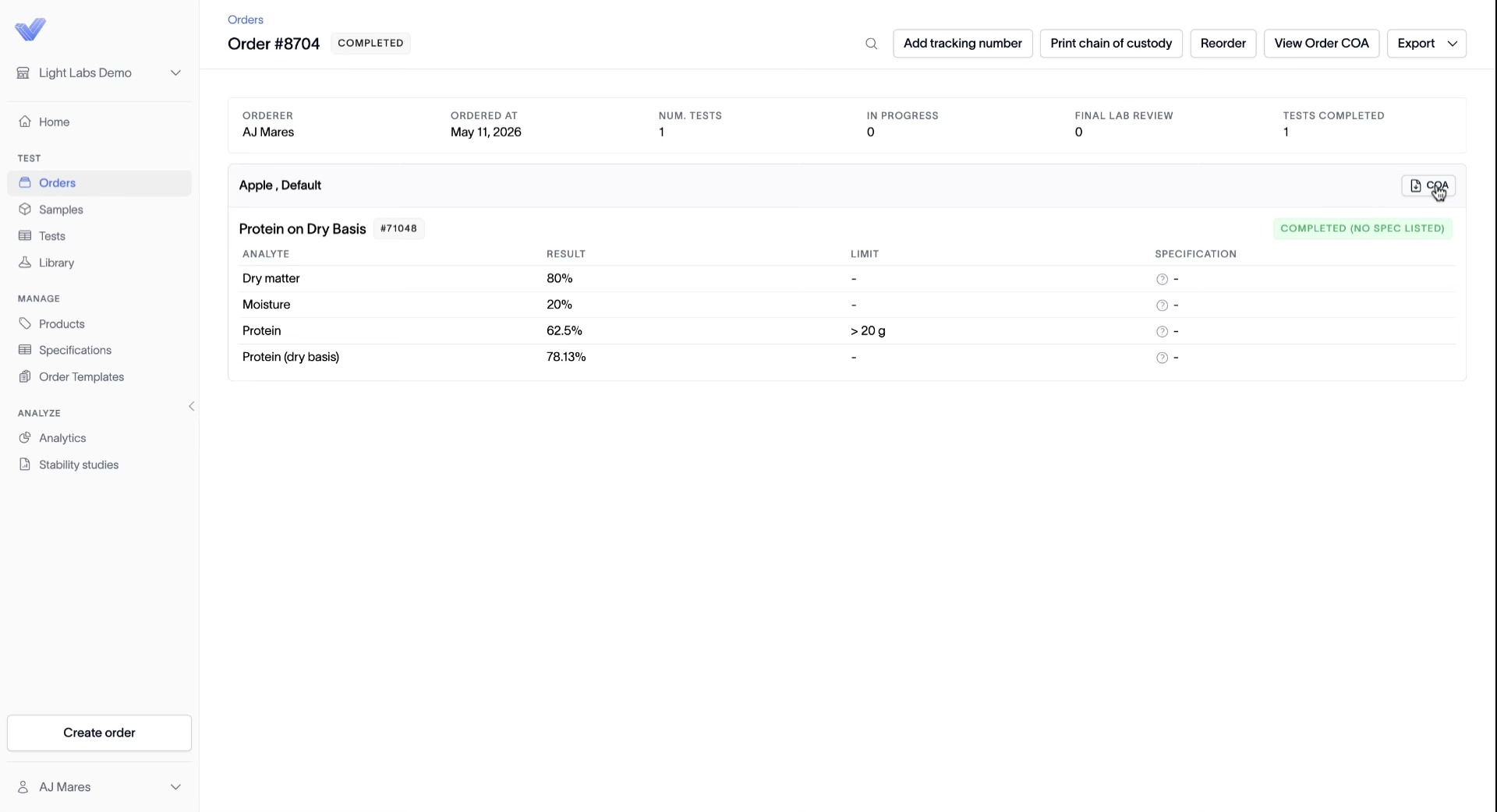Collapse the sidebar with the chevron arrow
Screen dimensions: 1497x812
pyautogui.click(x=191, y=406)
